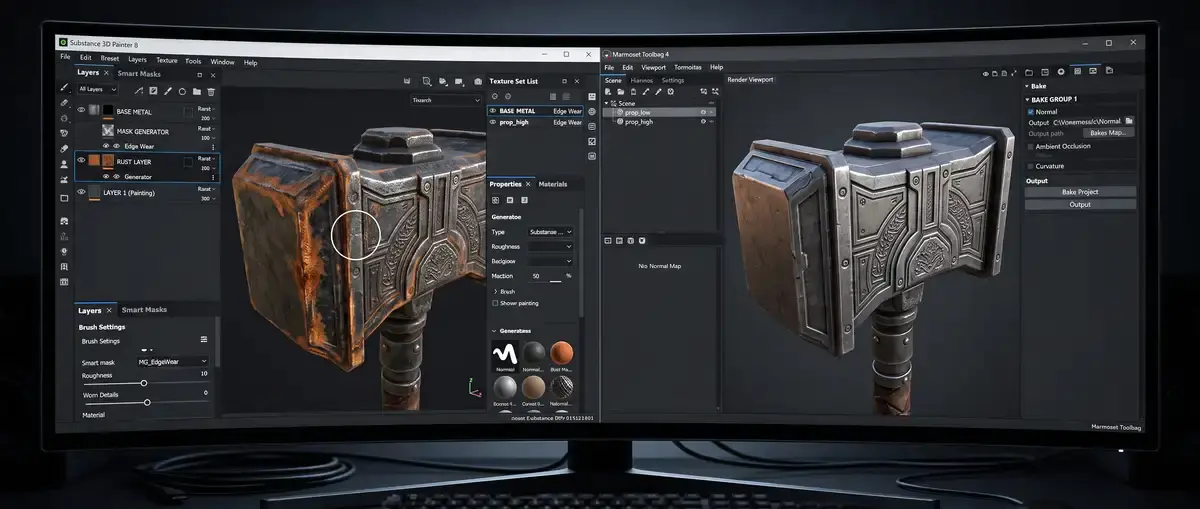Open the Texture menu in Substance Painter

point(166,61)
